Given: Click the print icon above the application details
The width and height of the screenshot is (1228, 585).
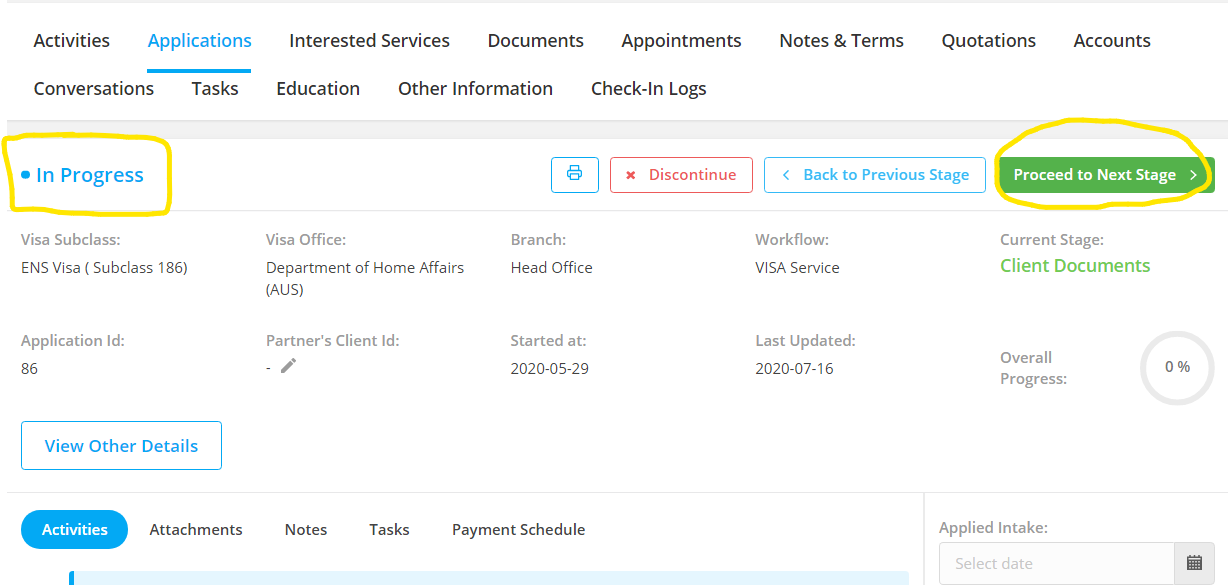Looking at the screenshot, I should (575, 174).
